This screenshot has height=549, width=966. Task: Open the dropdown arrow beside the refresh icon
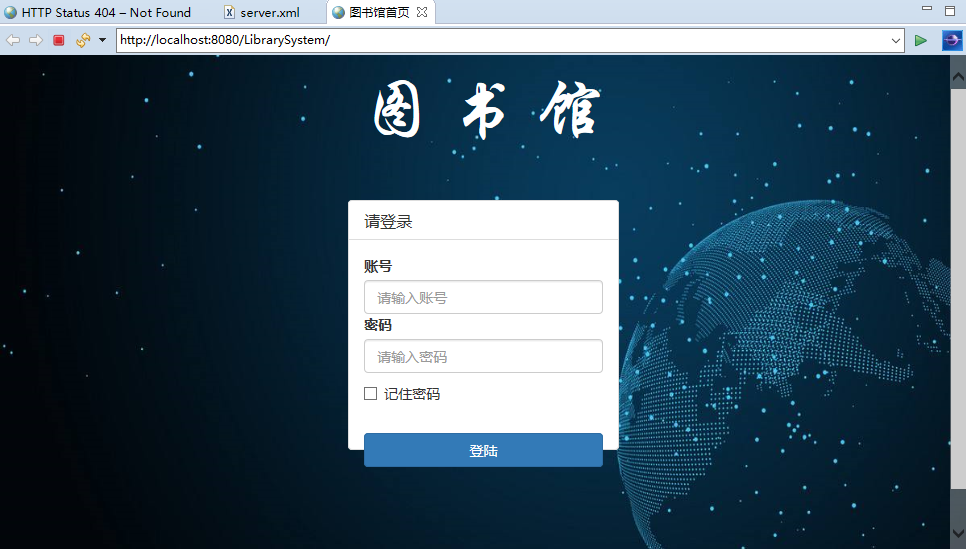[x=102, y=41]
